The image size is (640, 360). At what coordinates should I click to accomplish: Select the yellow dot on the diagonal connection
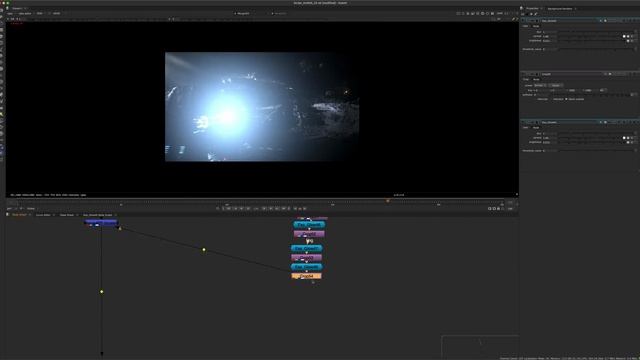[x=204, y=250]
